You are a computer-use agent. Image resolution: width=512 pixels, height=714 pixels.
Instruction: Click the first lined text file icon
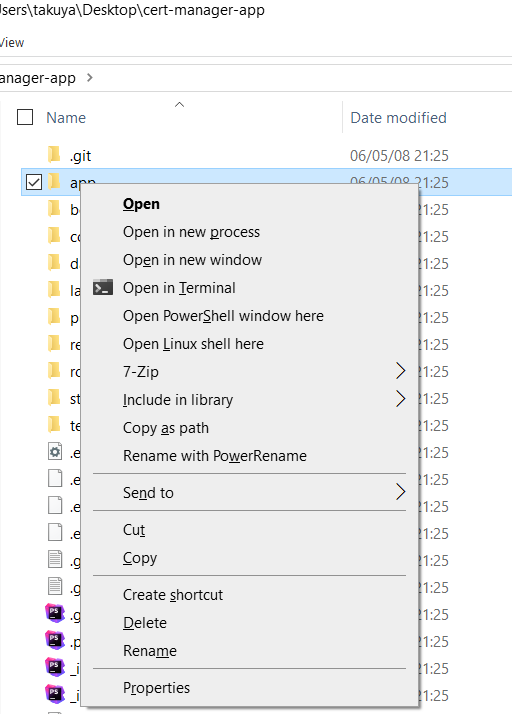(x=55, y=560)
